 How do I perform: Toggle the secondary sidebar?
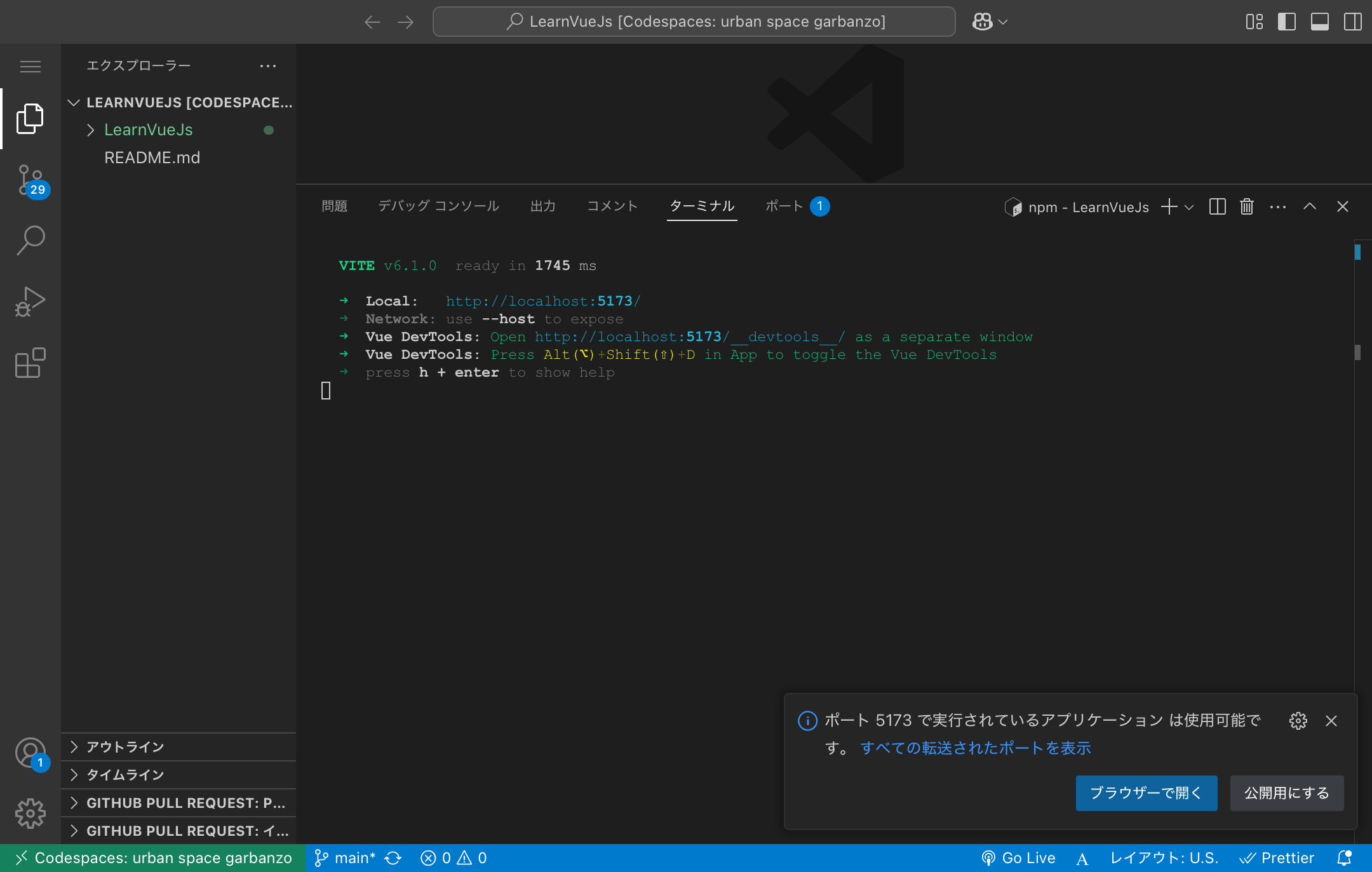[x=1352, y=22]
